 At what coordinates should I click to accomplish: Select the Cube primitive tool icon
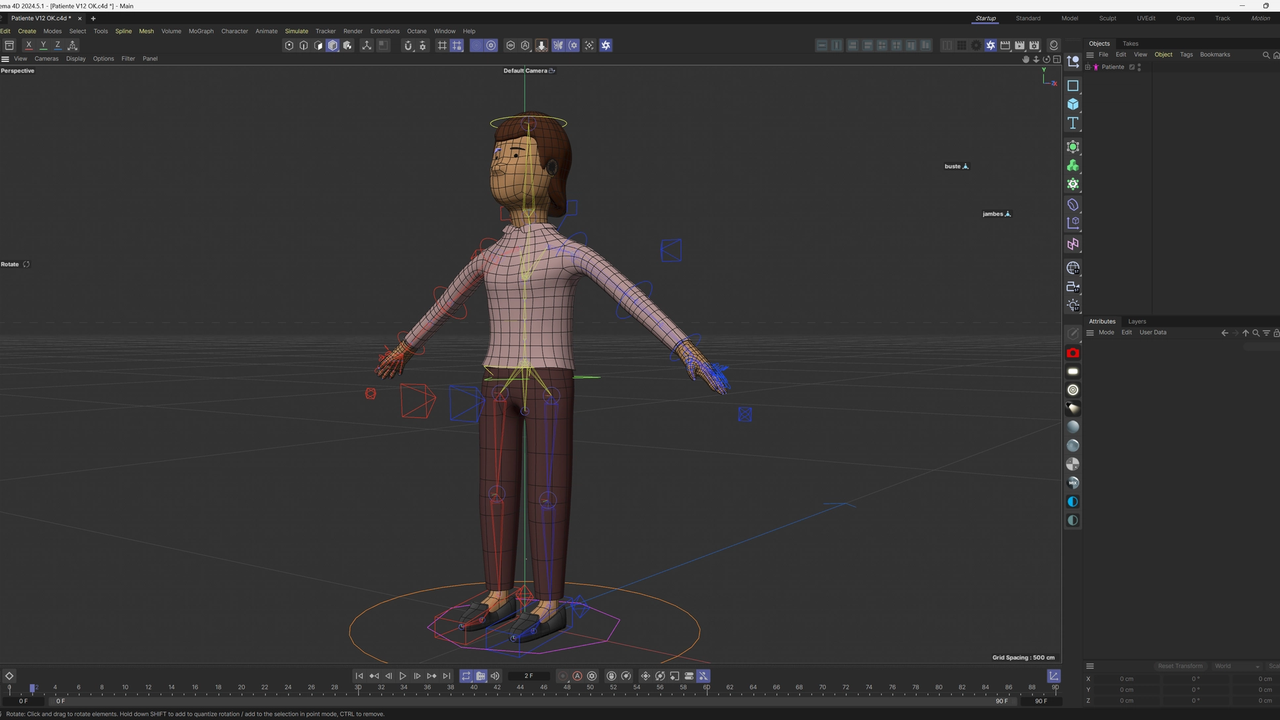point(1073,104)
